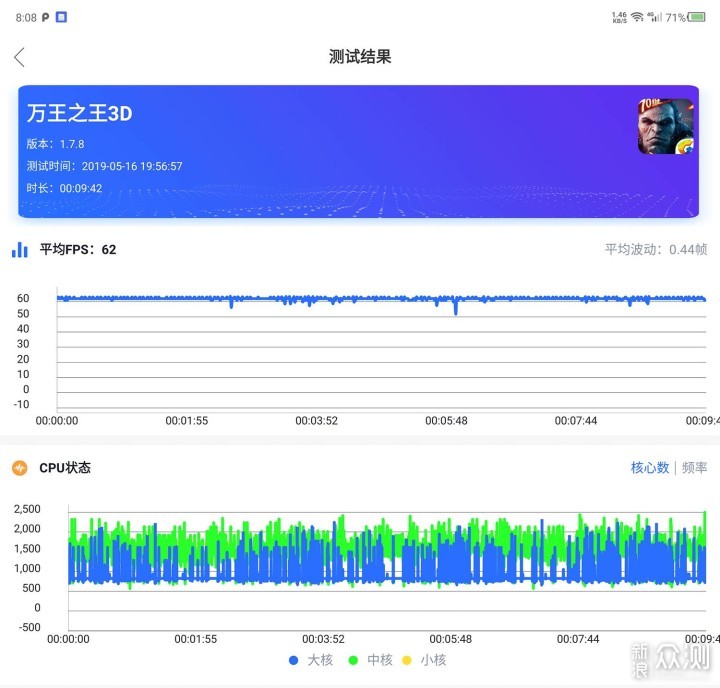Tap the 00:07:44 label on CPU chart axis
Viewport: 720px width, 688px height.
[x=578, y=639]
